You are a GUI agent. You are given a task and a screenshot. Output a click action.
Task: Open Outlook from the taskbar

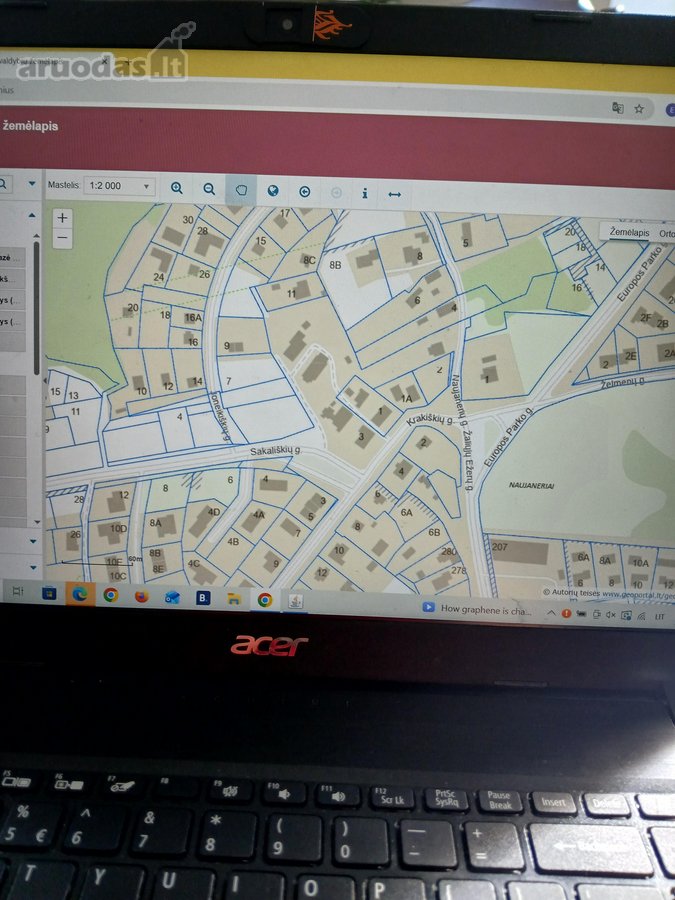click(172, 598)
